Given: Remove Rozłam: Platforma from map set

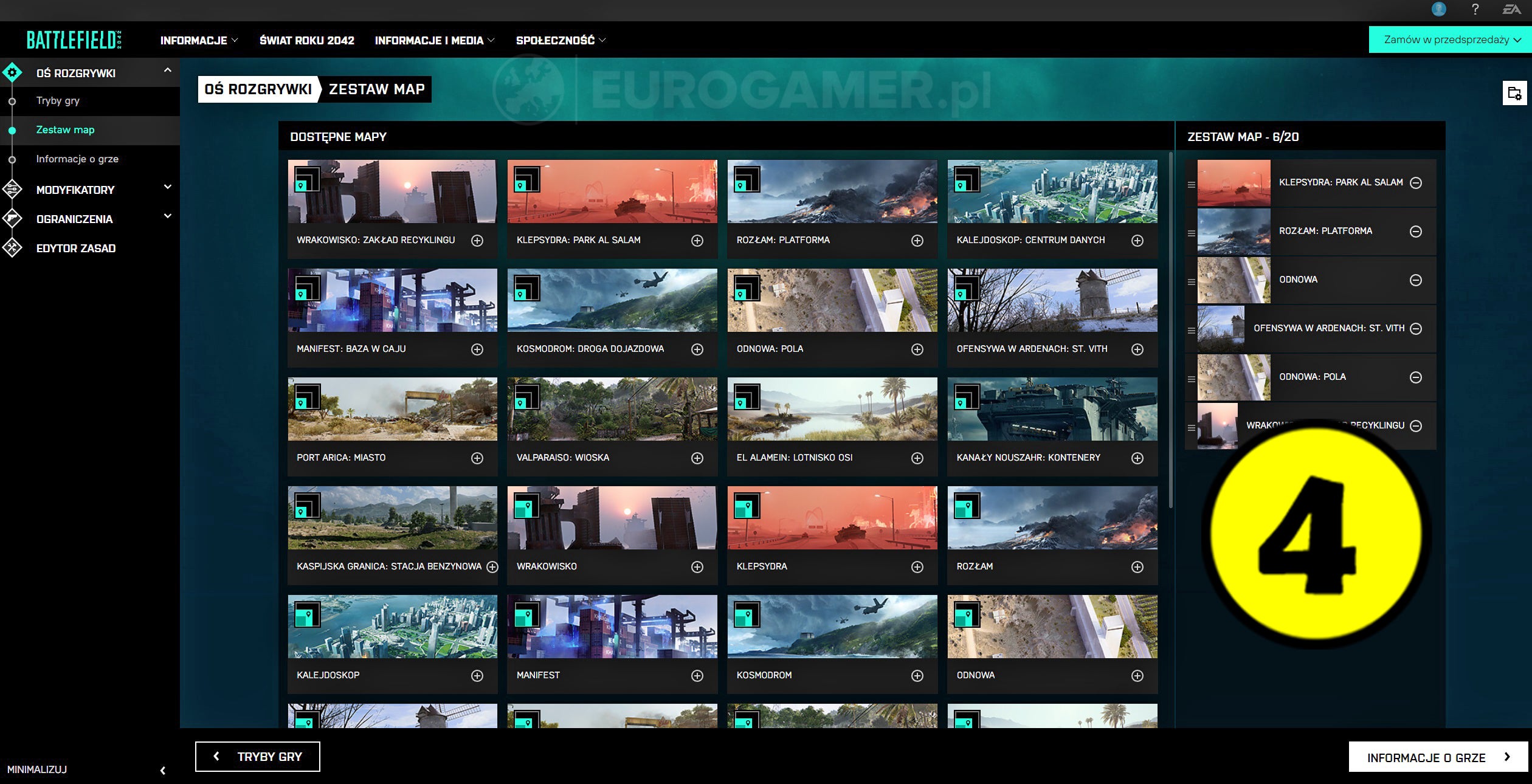Looking at the screenshot, I should 1416,232.
